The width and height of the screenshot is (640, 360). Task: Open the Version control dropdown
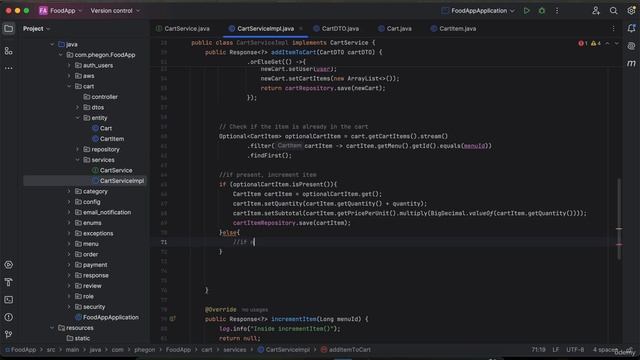coord(115,11)
